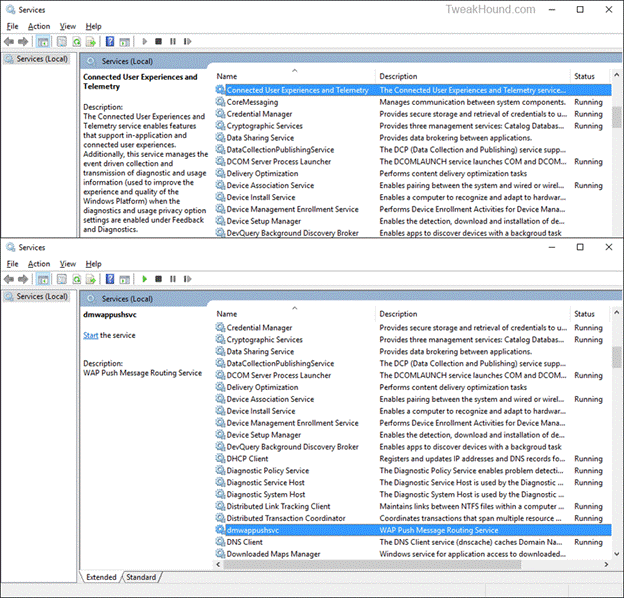Click horizontal scrollbar thumb in bottom window
The width and height of the screenshot is (624, 598).
pos(372,564)
